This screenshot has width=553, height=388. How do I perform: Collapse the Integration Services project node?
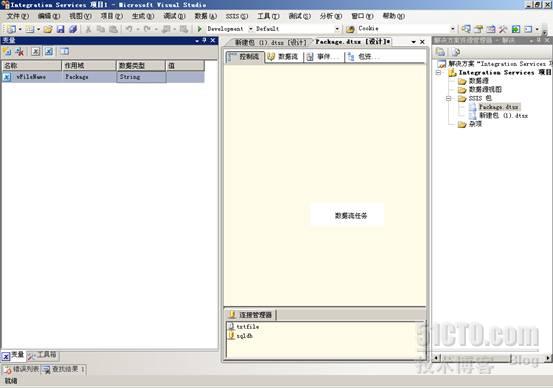click(x=438, y=73)
